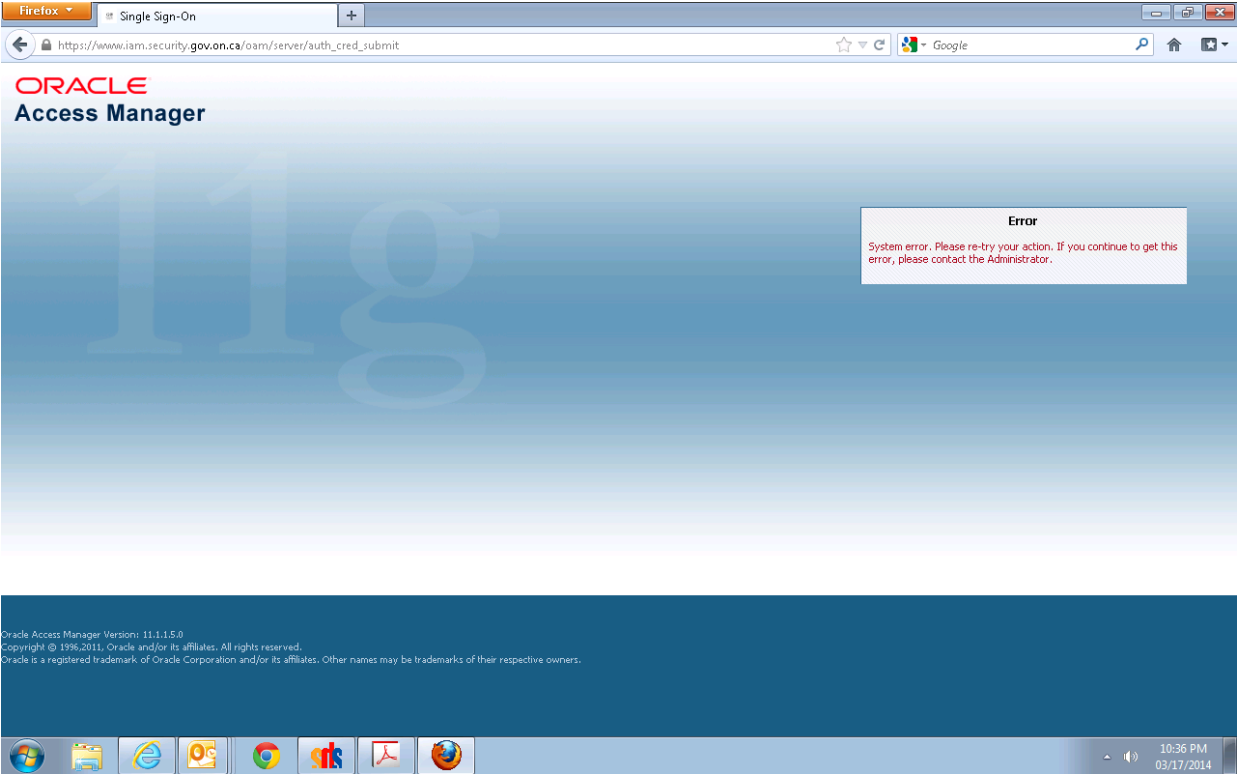Viewport: 1237px width, 774px height.
Task: Select the Single Sign-On tab
Action: [x=215, y=16]
